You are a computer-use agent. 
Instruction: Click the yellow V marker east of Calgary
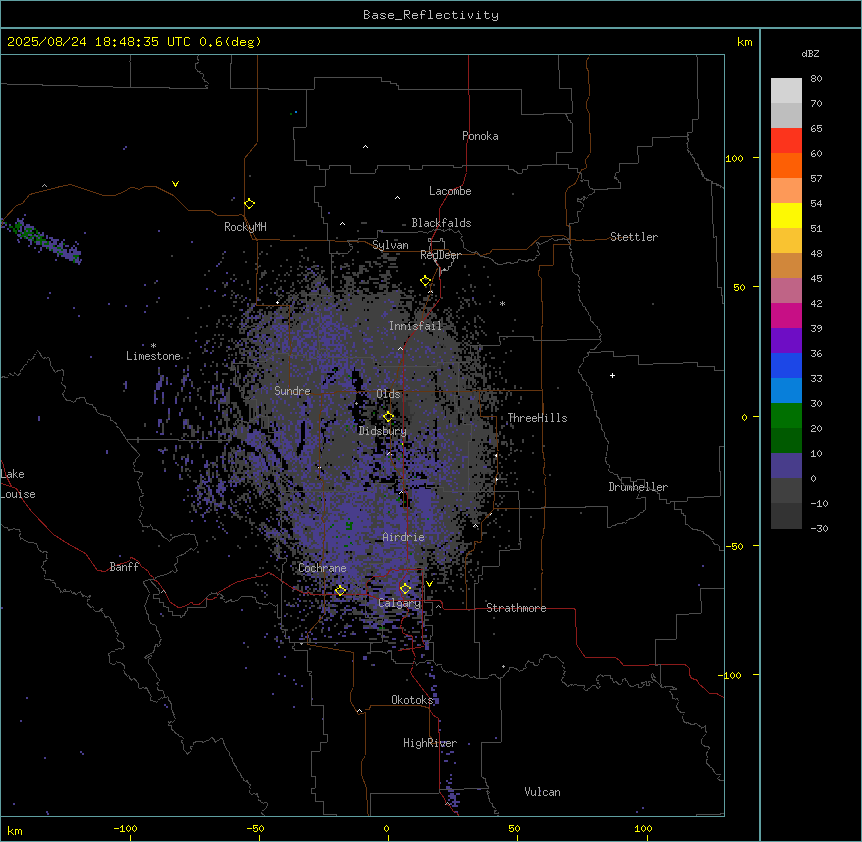[429, 584]
